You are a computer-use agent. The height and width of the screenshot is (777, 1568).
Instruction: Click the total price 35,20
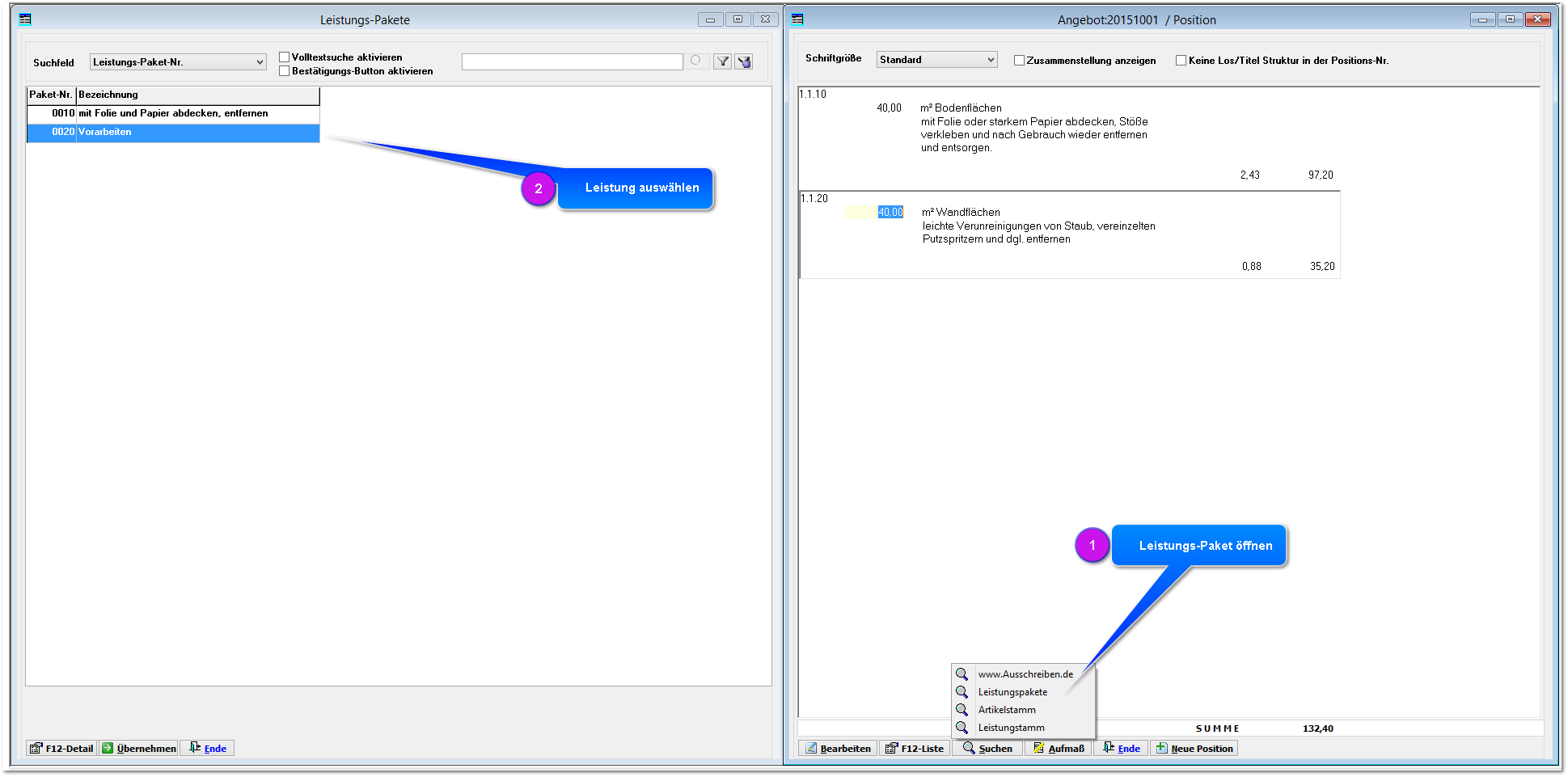click(x=1322, y=267)
